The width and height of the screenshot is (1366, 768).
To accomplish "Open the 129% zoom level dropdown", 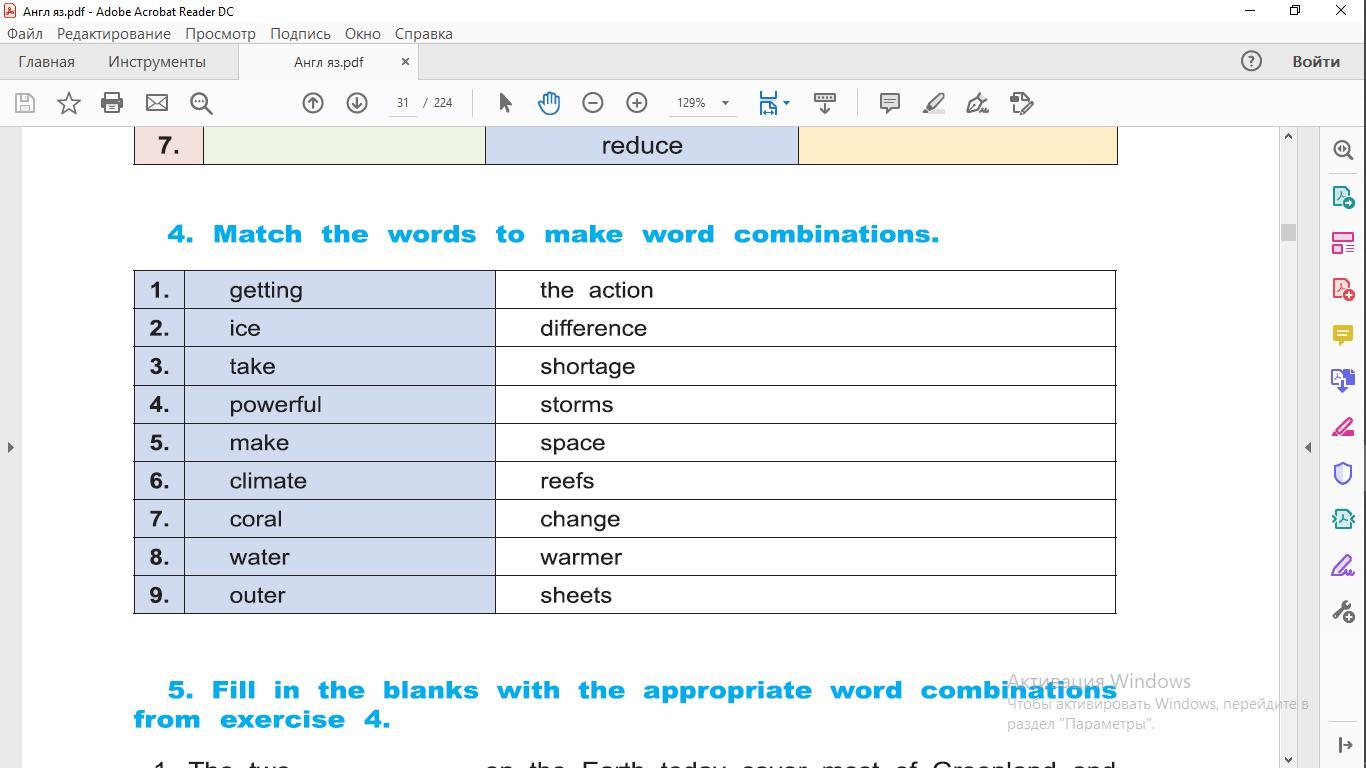I will point(725,103).
